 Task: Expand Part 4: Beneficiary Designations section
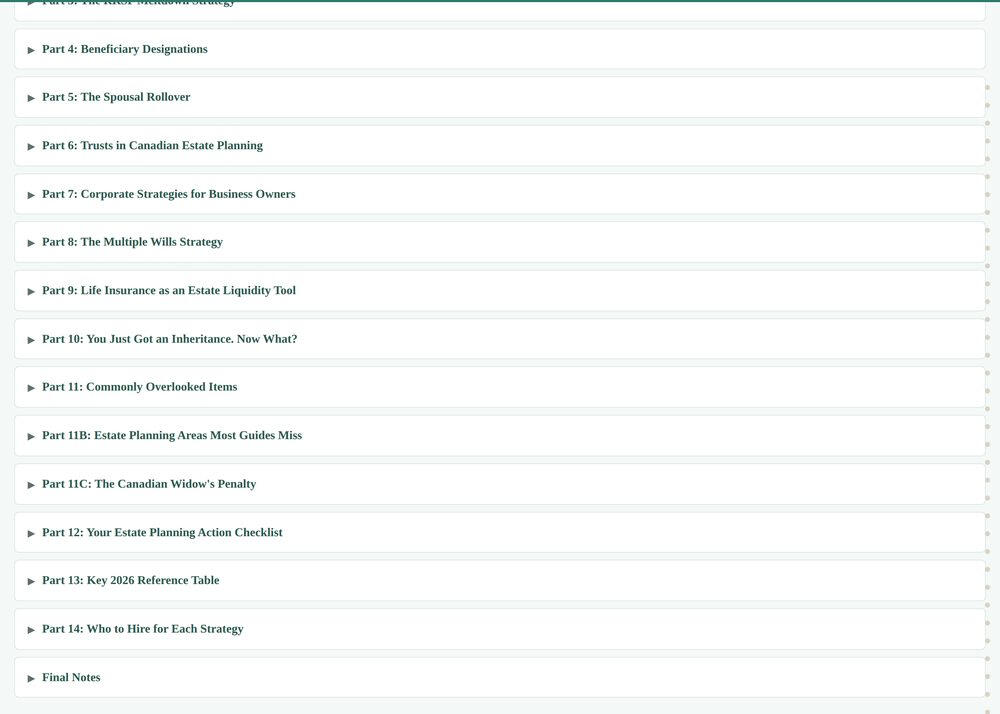click(x=500, y=49)
